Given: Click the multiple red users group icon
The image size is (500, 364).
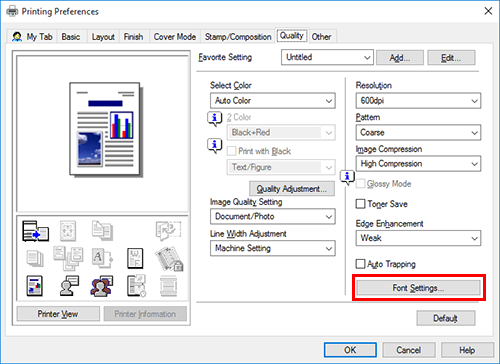Looking at the screenshot, I should coord(102,286).
